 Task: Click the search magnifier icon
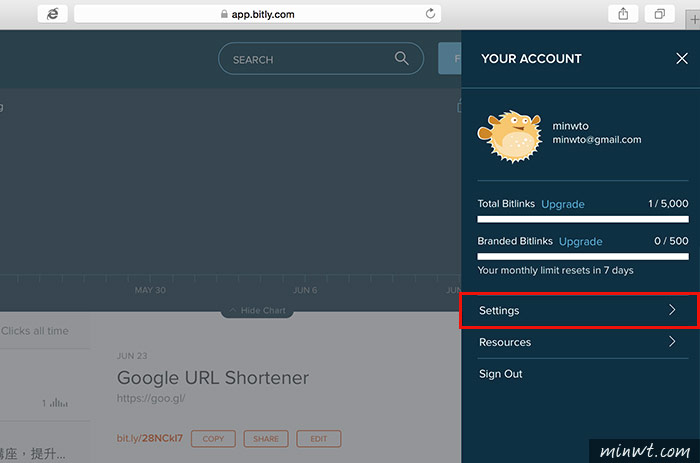click(401, 58)
